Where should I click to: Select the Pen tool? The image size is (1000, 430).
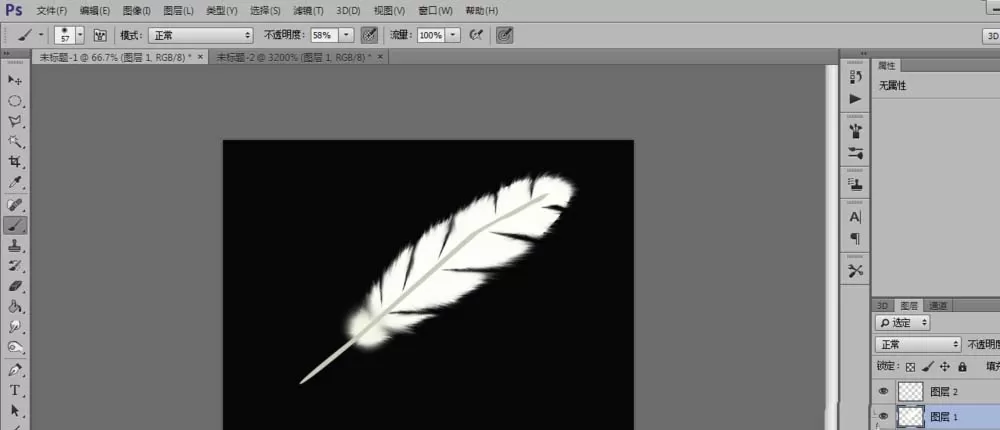coord(15,370)
